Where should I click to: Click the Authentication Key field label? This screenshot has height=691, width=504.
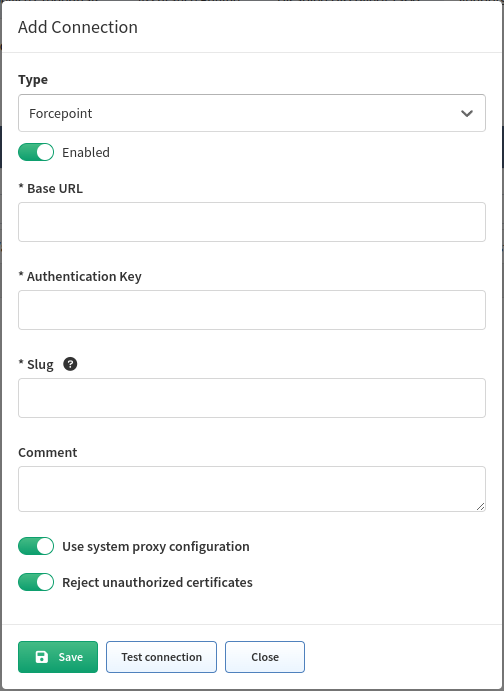point(80,276)
